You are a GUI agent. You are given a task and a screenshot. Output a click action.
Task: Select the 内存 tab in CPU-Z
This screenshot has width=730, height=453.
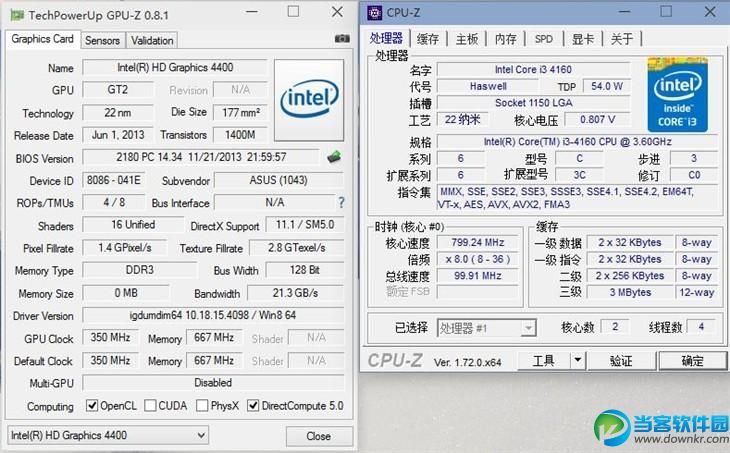[x=506, y=39]
